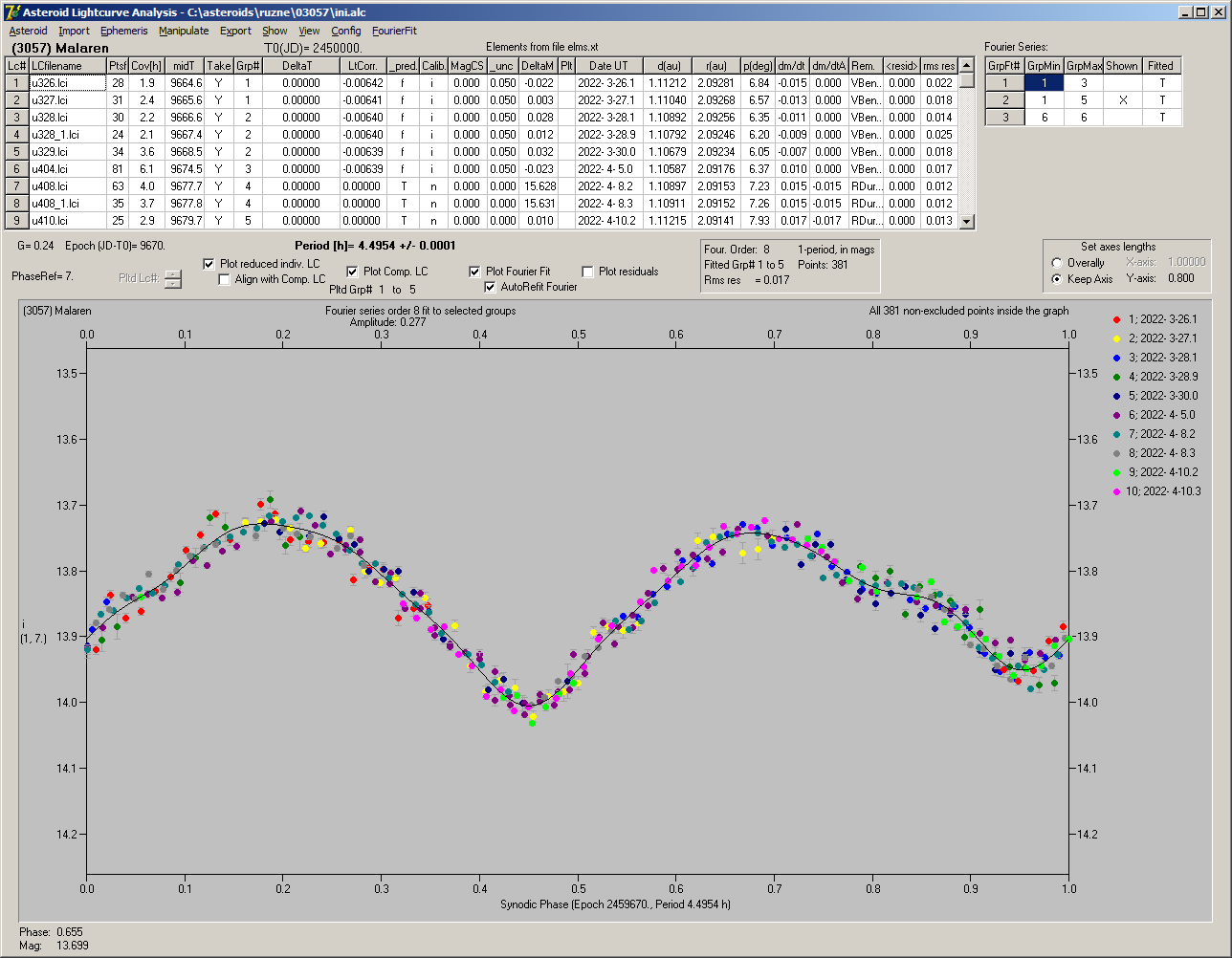Select the u404.lci file row

coord(68,169)
